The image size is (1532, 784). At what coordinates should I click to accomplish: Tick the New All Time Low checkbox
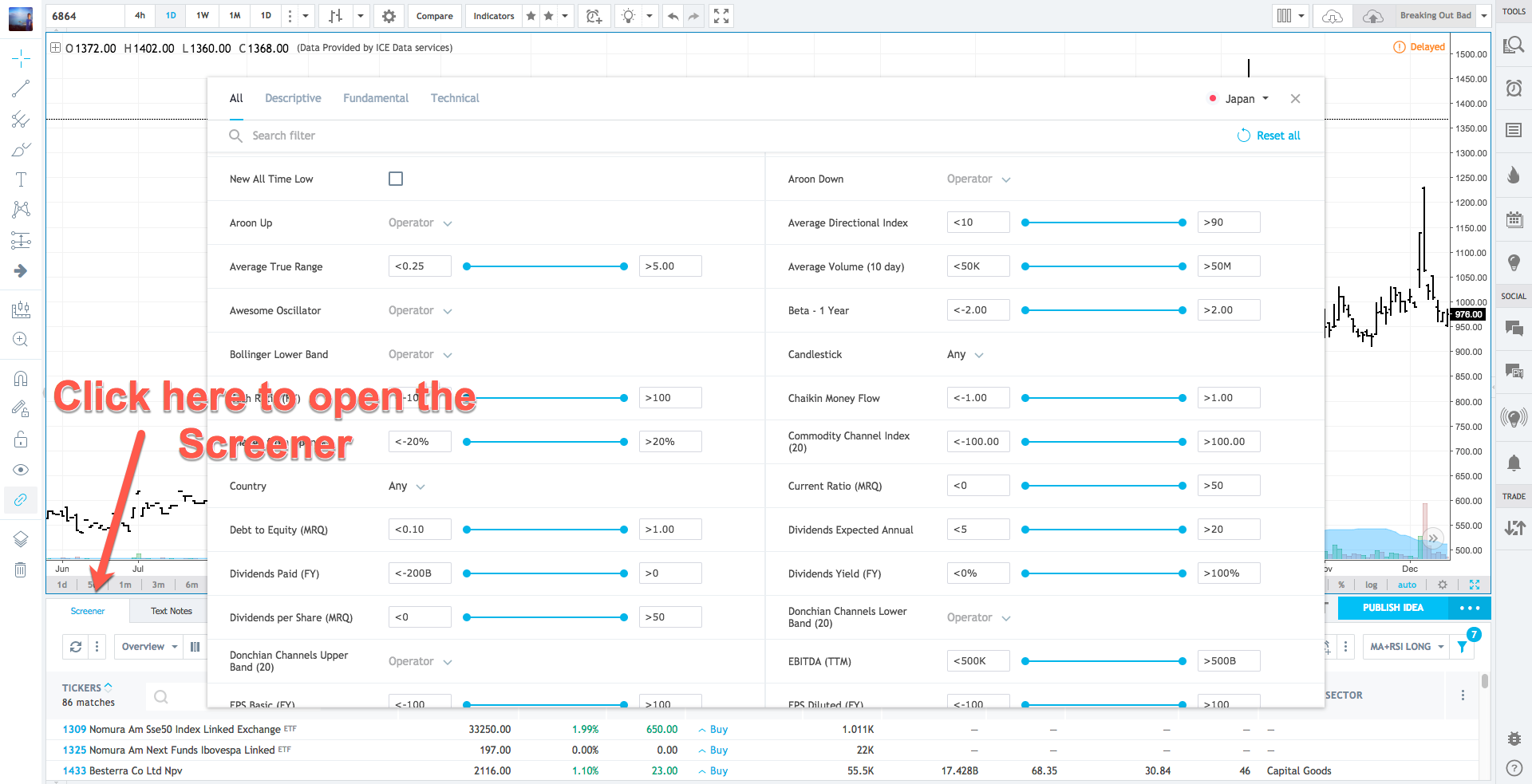tap(396, 179)
